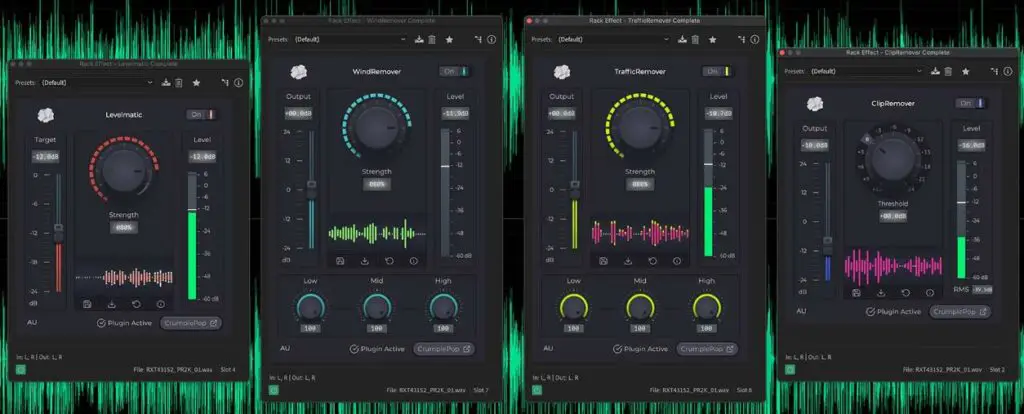Toggle power button in Levelmatic window footer
The height and width of the screenshot is (414, 1024).
tap(21, 370)
